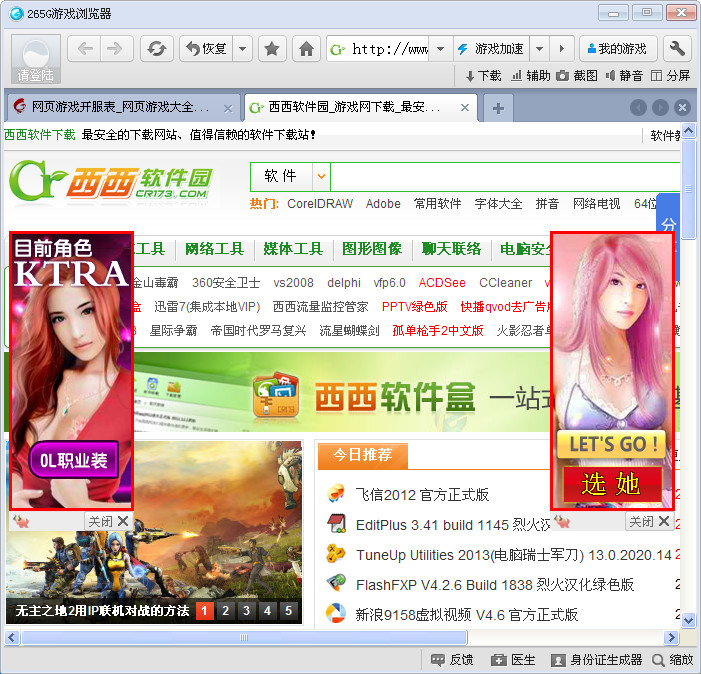Screen dimensions: 701x674
Task: Click the LET'S GO! ad button
Action: click(611, 444)
